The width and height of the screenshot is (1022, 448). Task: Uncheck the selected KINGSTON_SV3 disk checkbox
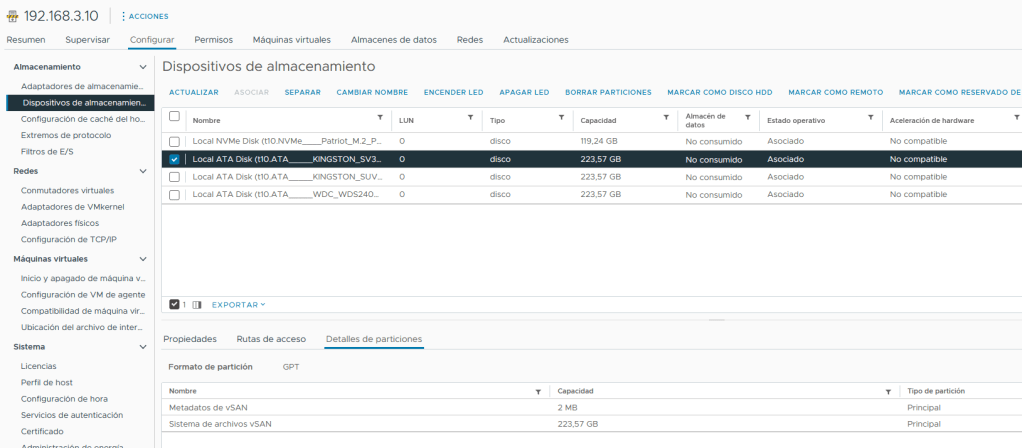point(175,159)
